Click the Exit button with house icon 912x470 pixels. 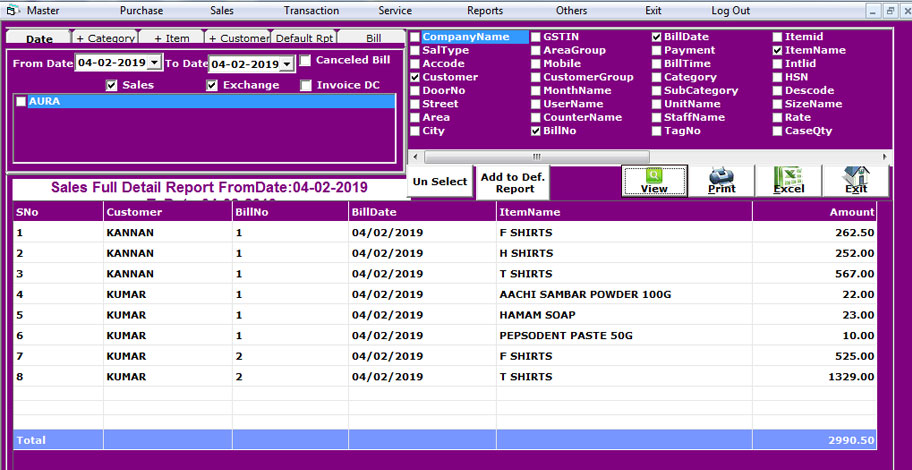(x=856, y=181)
